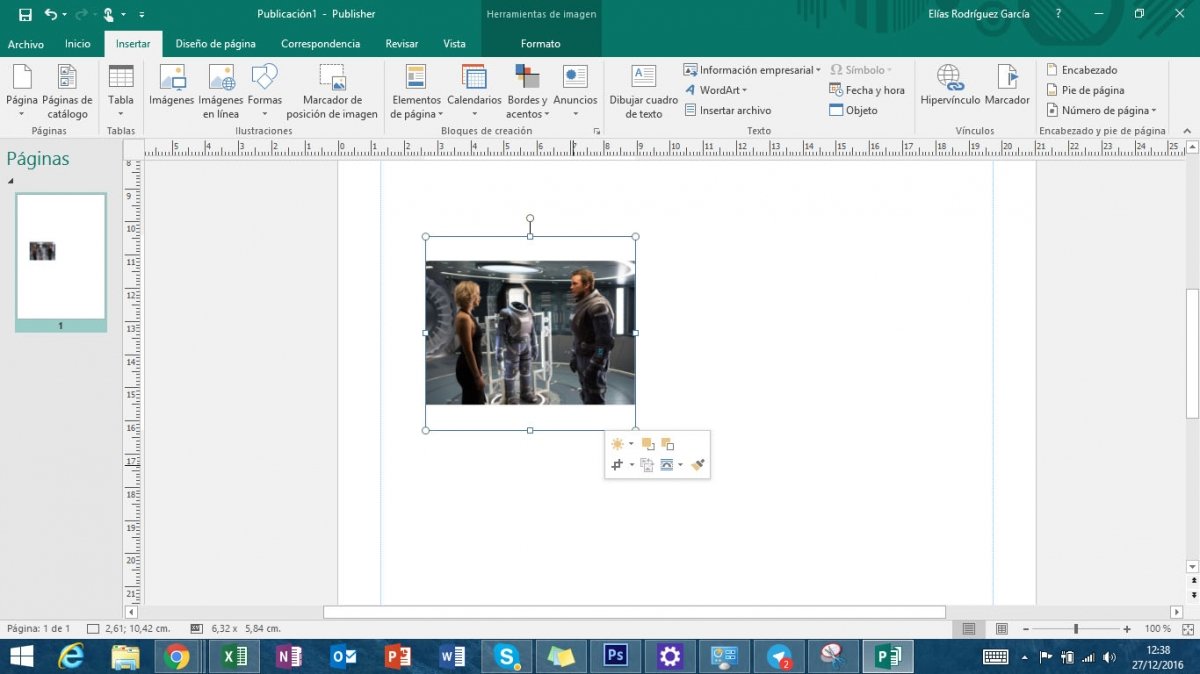Switch to two-page spread view in status bar

[1001, 629]
